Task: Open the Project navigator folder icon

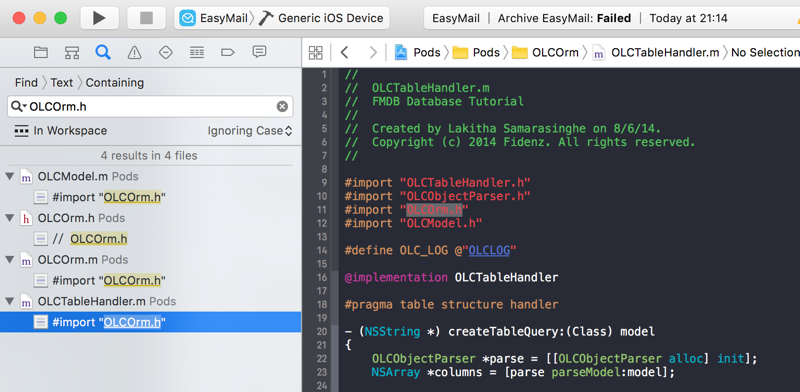Action: [x=41, y=52]
